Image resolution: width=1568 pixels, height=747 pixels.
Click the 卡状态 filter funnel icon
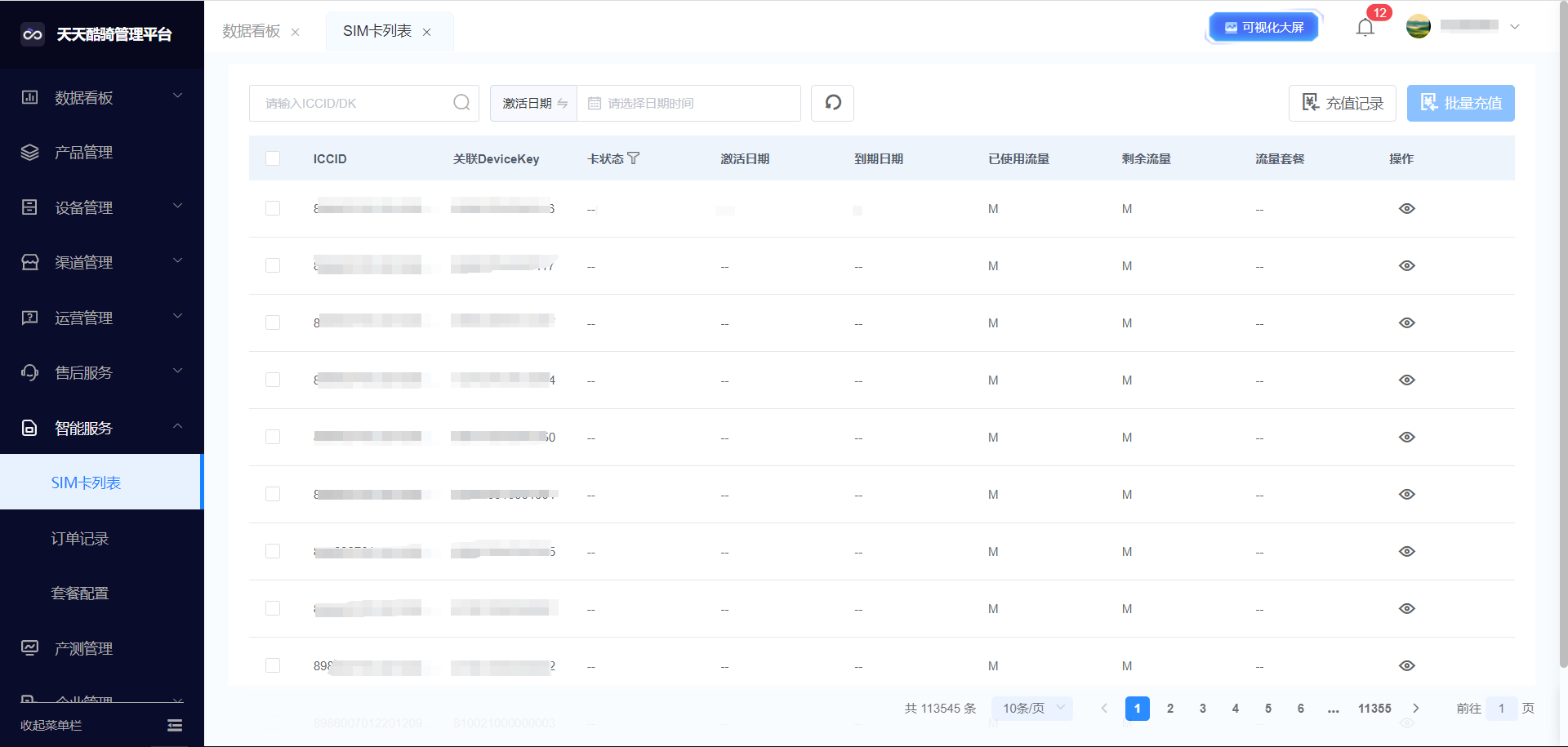click(x=634, y=158)
